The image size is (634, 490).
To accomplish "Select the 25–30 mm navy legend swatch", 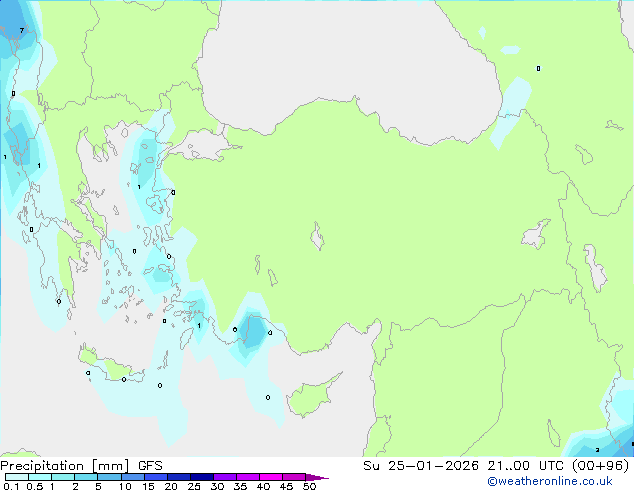I will pos(202,477).
